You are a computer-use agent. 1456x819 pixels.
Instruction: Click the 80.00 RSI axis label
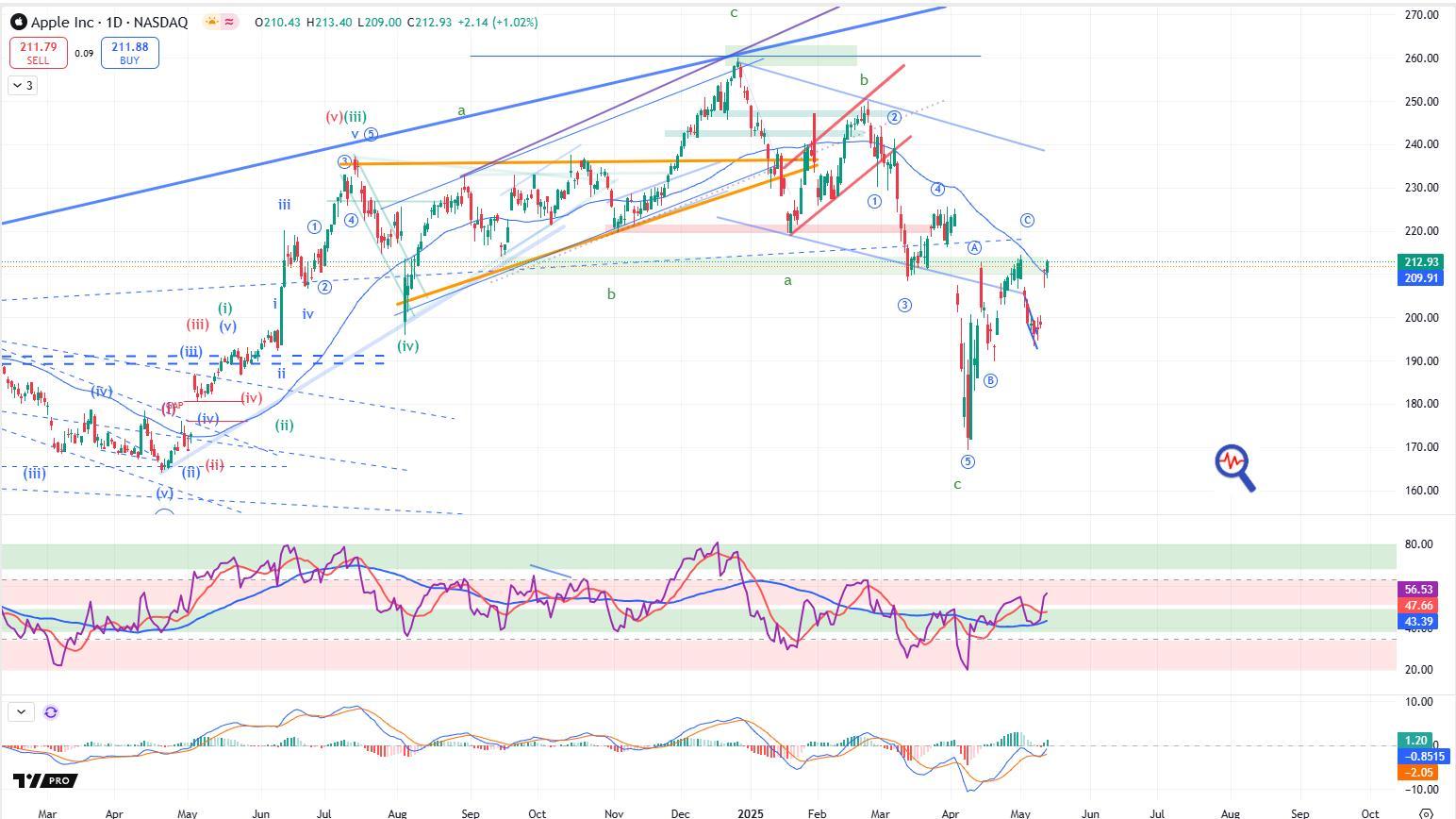(1418, 544)
